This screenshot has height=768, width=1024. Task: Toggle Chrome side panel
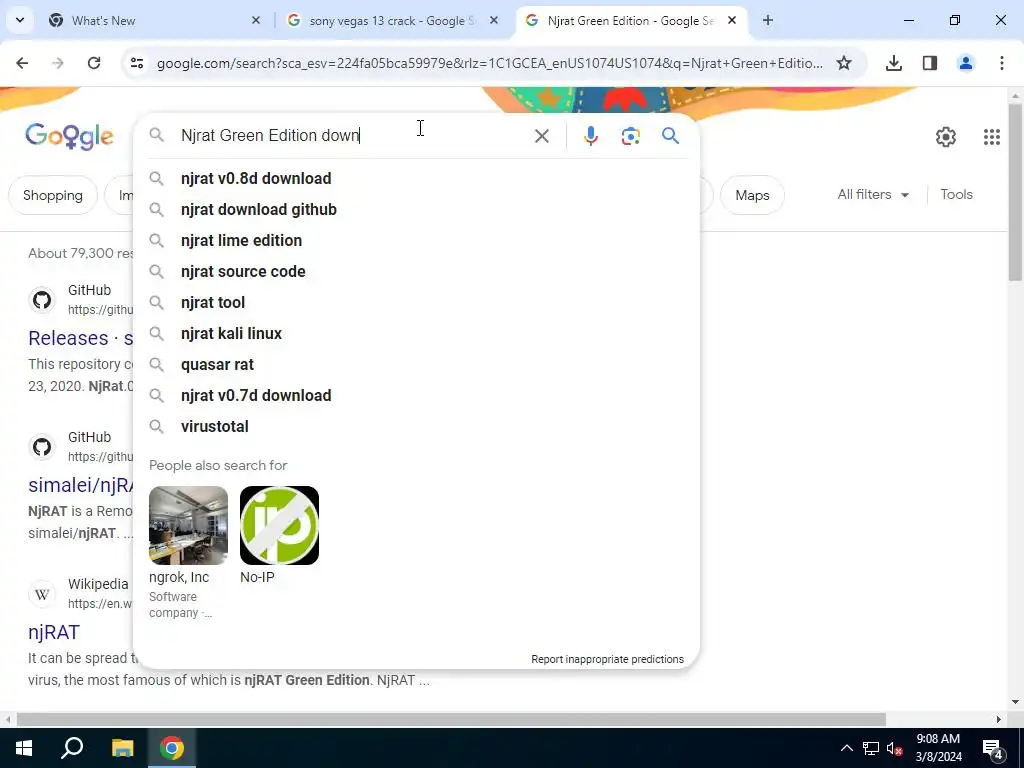pos(930,63)
